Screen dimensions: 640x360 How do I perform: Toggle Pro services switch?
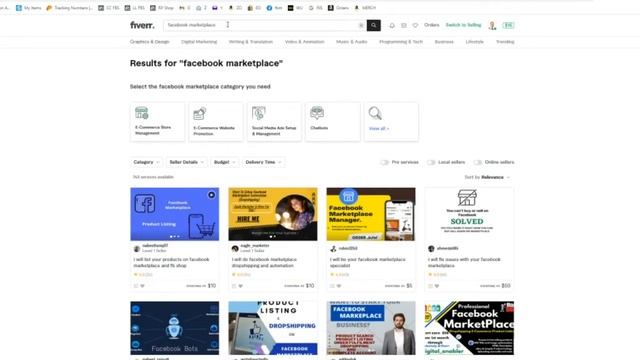[384, 162]
